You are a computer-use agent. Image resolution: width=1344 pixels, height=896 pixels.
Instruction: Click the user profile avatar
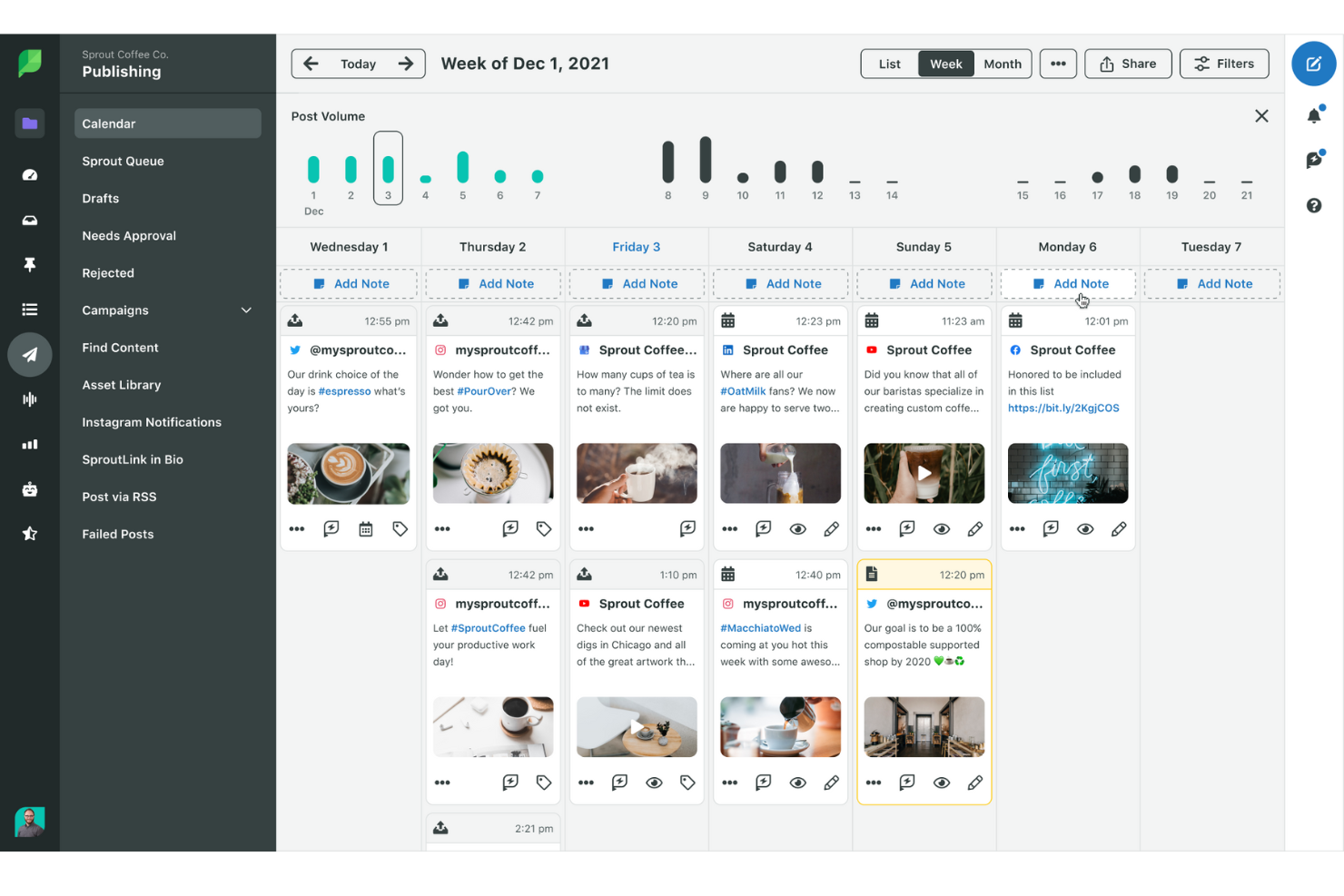[30, 822]
